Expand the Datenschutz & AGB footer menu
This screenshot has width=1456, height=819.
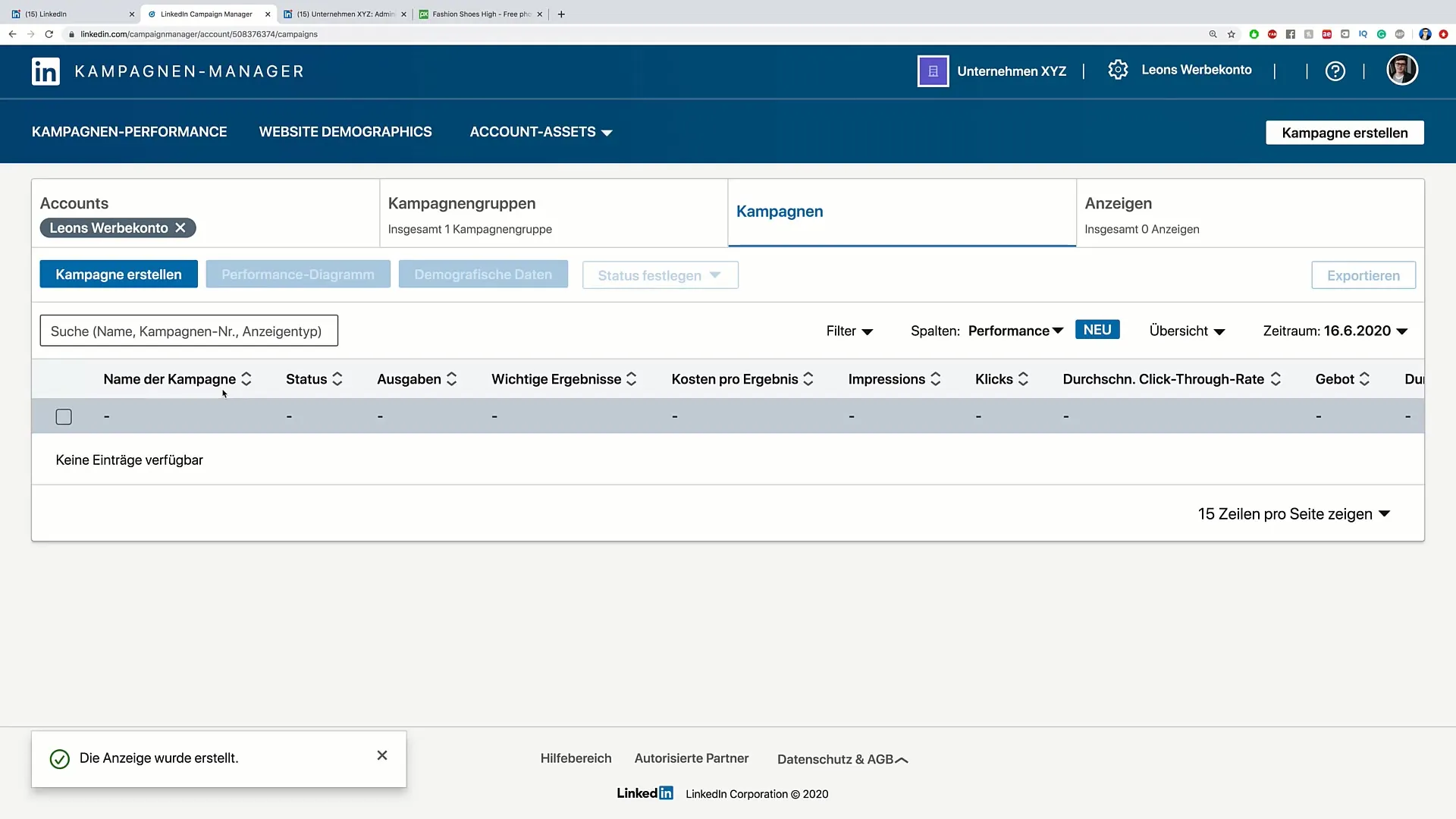[843, 759]
